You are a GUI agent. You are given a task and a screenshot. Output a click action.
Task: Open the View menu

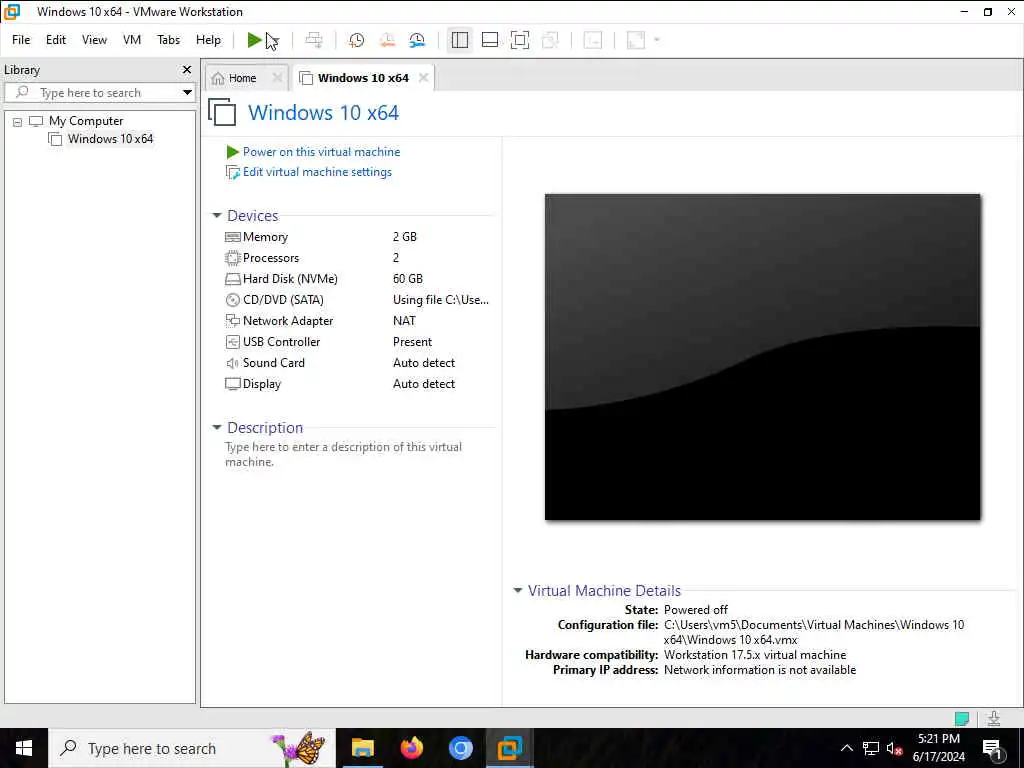point(94,40)
